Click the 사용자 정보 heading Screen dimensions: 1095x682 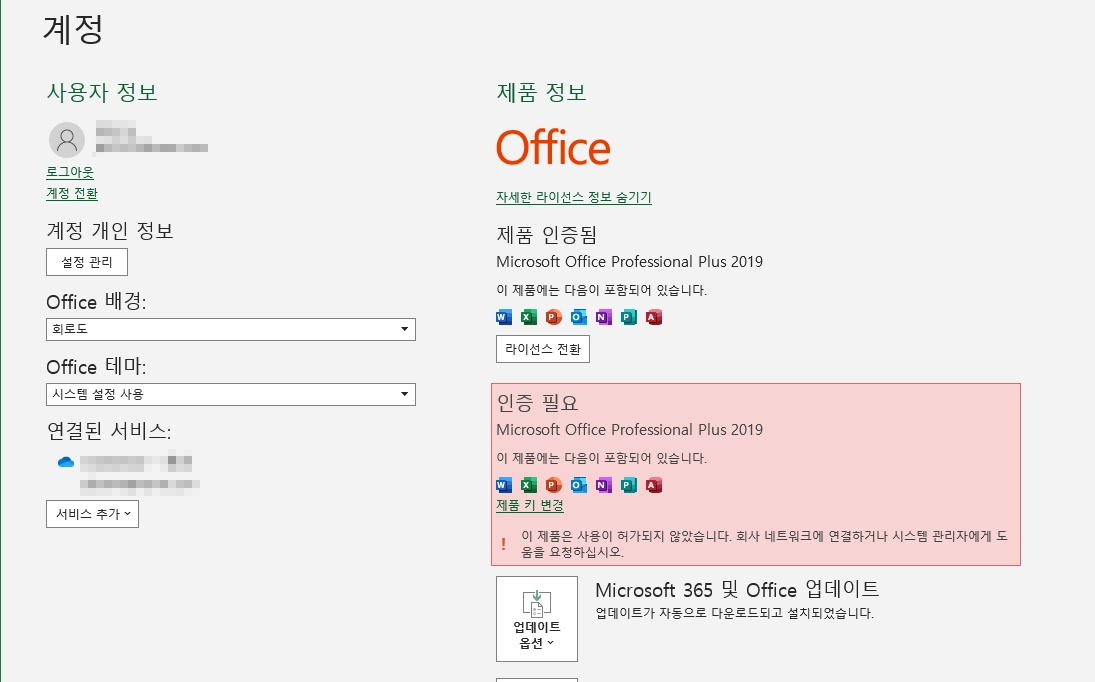pos(102,92)
